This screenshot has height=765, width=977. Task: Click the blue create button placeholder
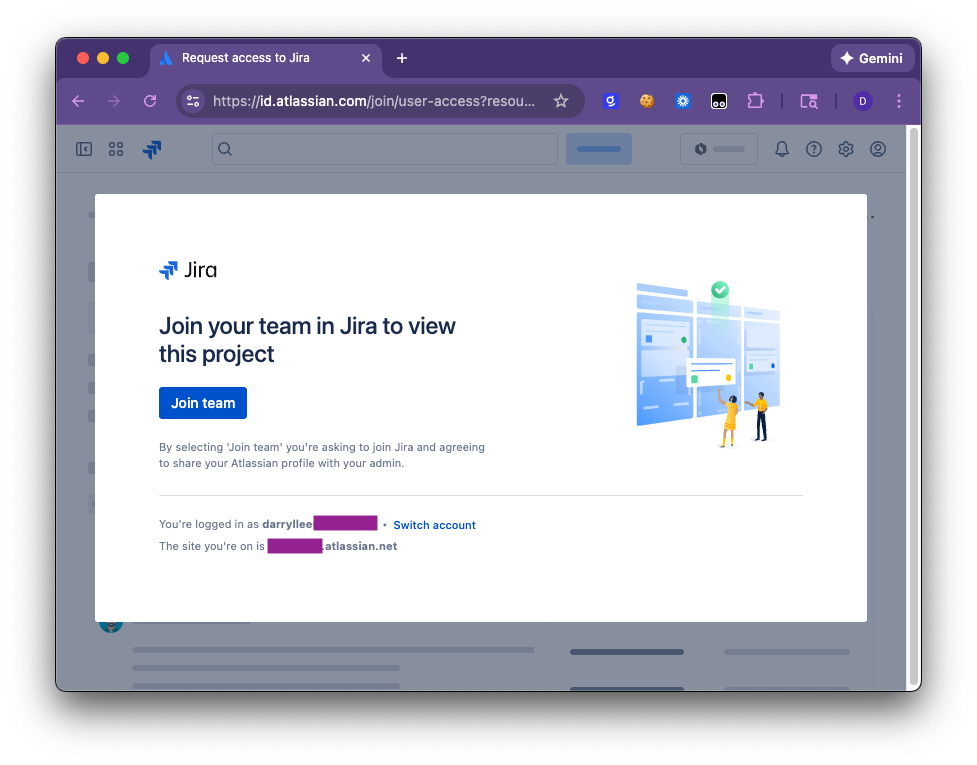[599, 149]
